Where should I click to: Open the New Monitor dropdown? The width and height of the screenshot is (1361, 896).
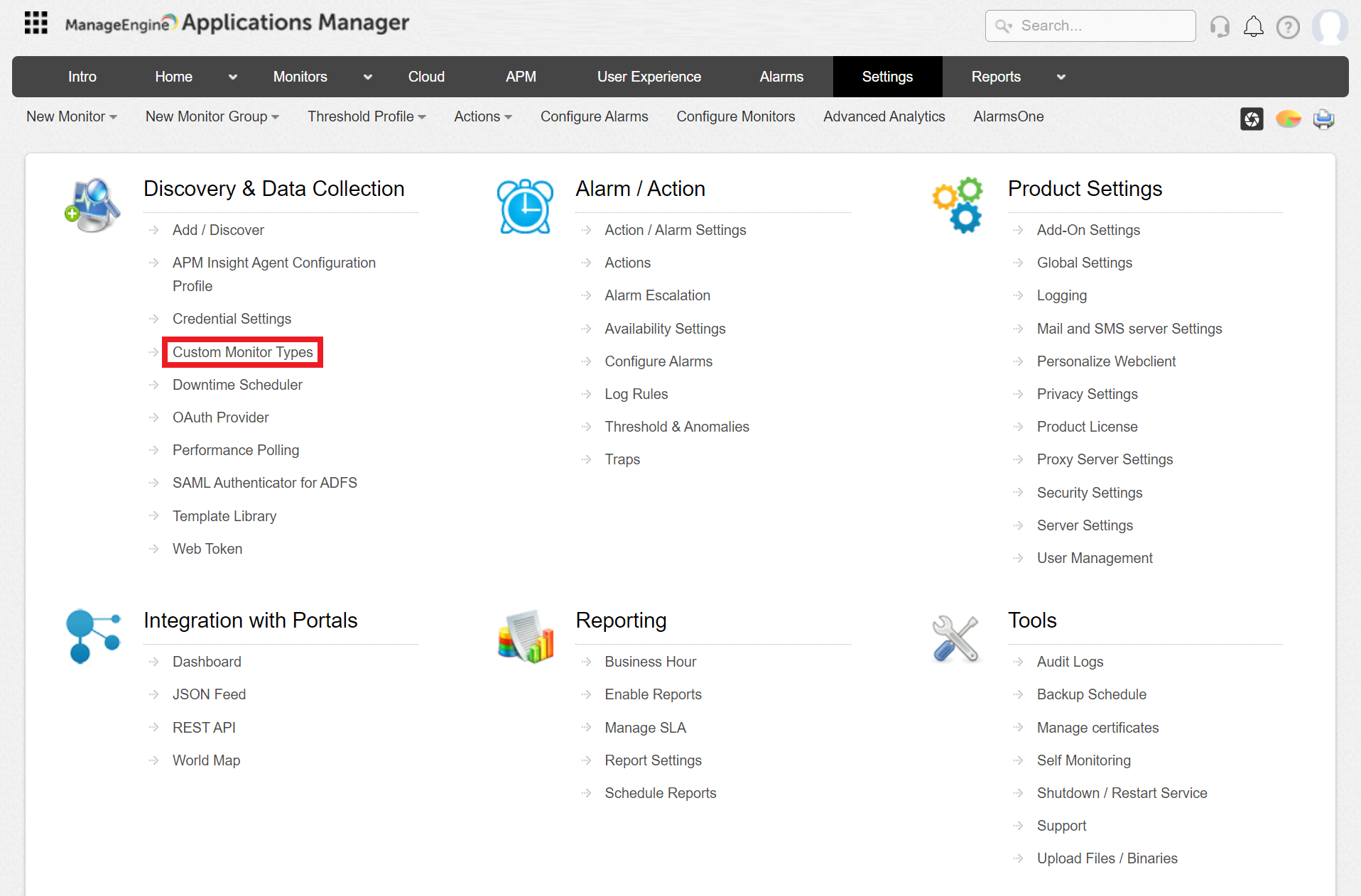[x=71, y=116]
